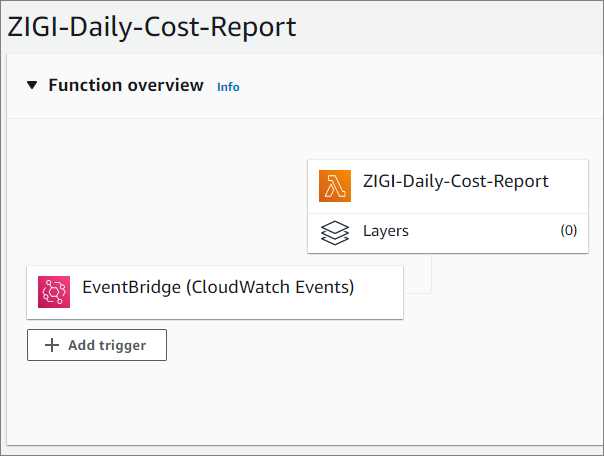
Task: Click the orange Lambda function icon
Action: pyautogui.click(x=335, y=186)
